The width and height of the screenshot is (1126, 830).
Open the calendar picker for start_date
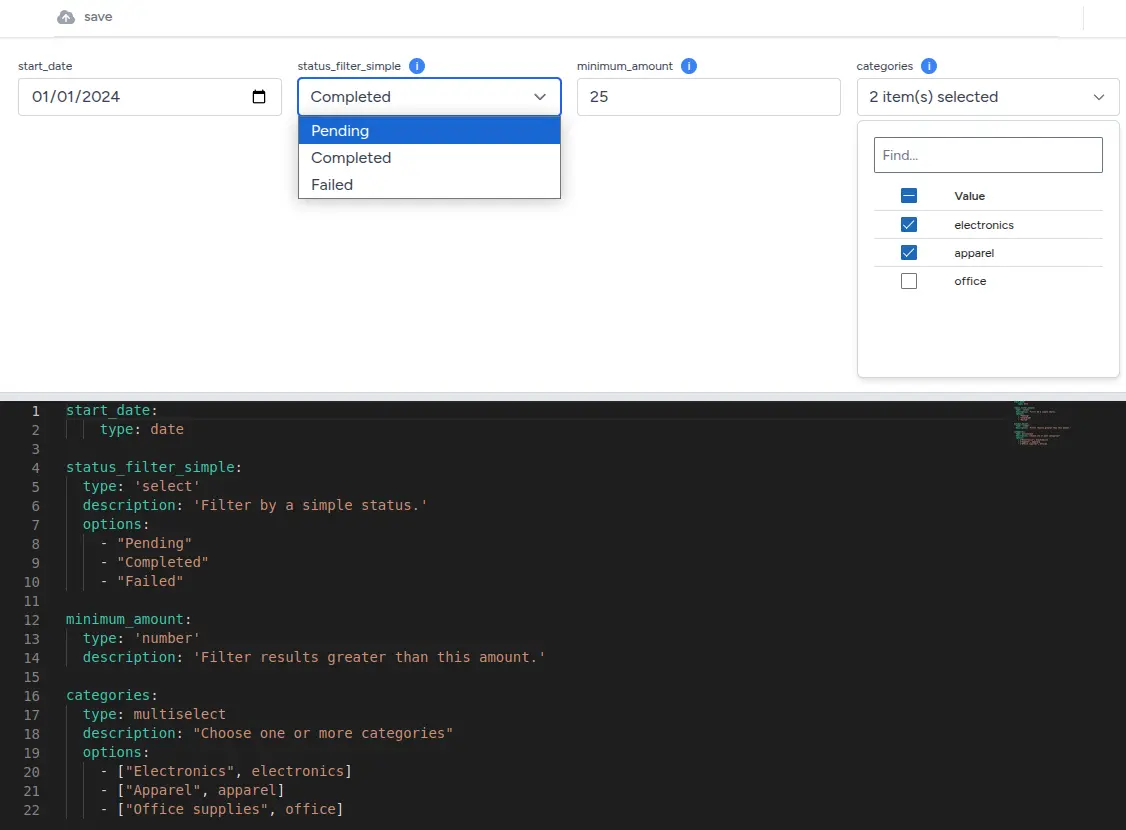coord(259,97)
